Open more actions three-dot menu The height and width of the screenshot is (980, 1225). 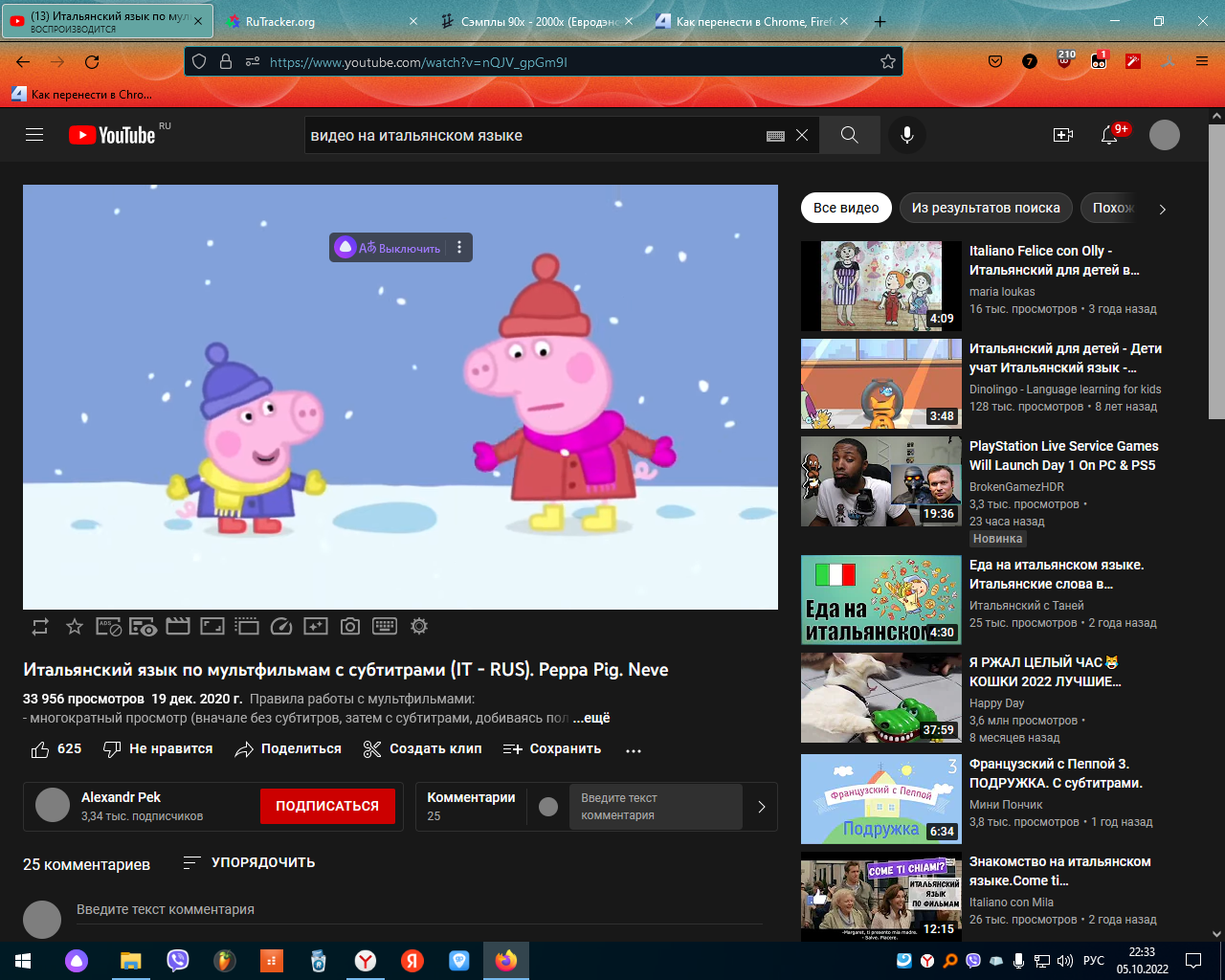[633, 750]
